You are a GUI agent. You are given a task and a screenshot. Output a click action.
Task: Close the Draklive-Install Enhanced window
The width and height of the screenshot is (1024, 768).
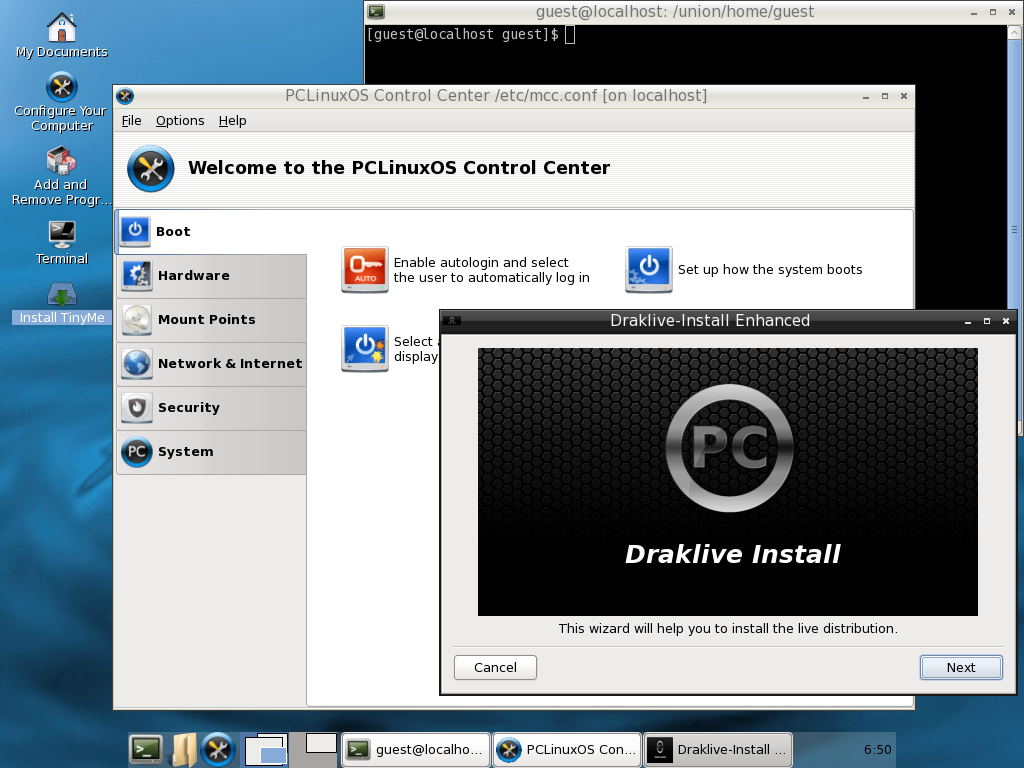click(1006, 321)
